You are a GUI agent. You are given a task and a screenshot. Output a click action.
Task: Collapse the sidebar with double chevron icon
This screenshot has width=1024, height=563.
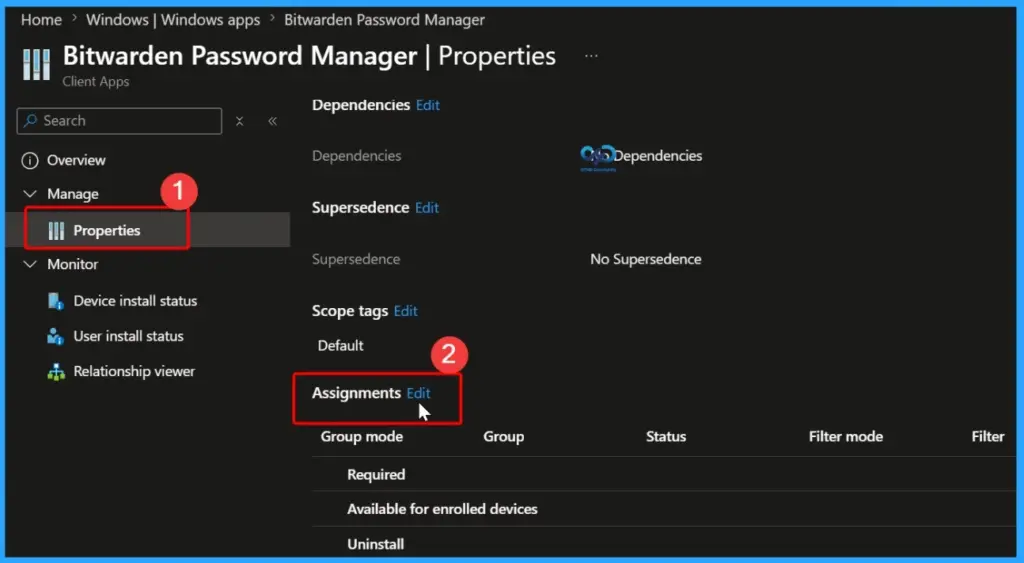272,121
